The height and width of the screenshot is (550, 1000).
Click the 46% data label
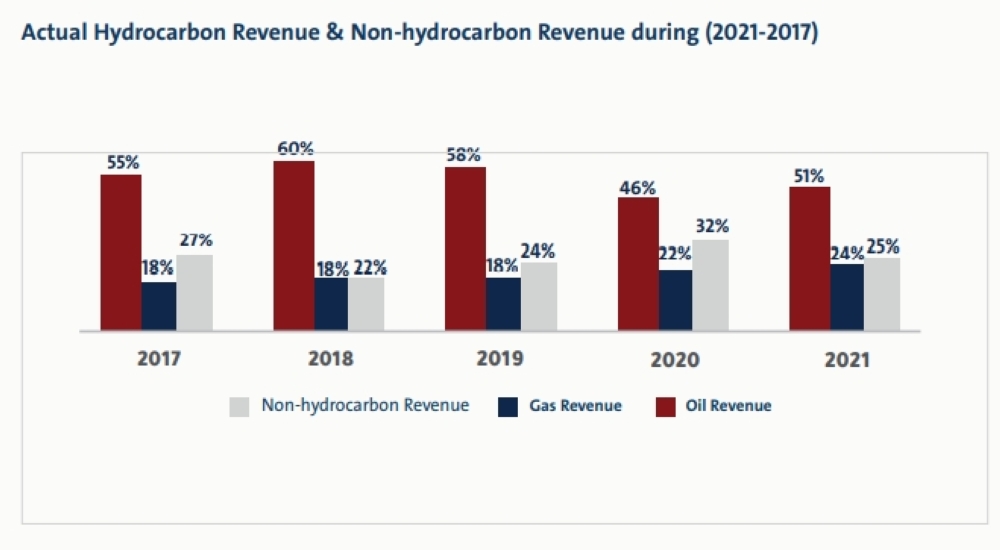(x=637, y=188)
